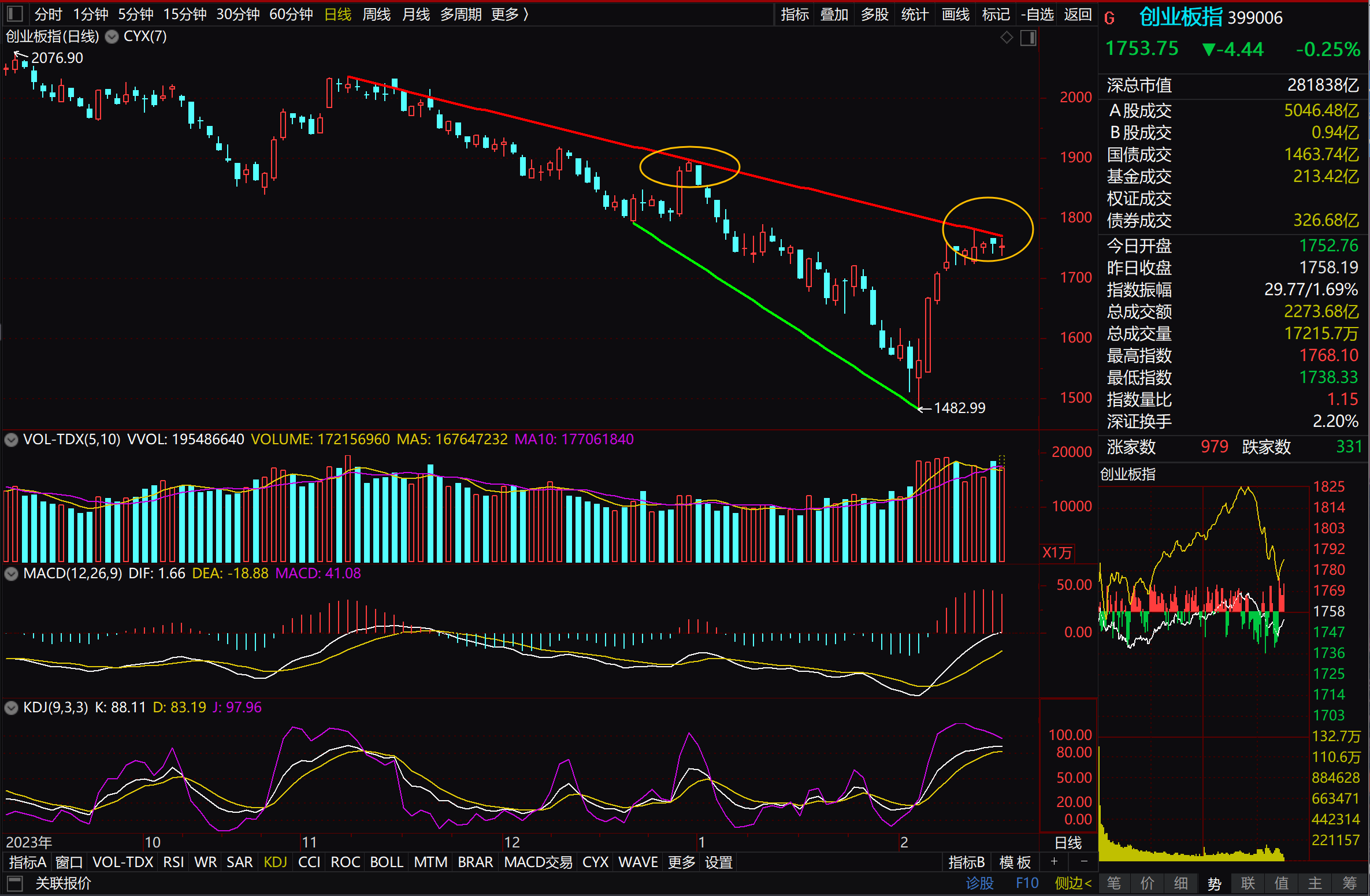This screenshot has width=1370, height=896.
Task: Toggle the left sidebar panel icon
Action: [14, 14]
